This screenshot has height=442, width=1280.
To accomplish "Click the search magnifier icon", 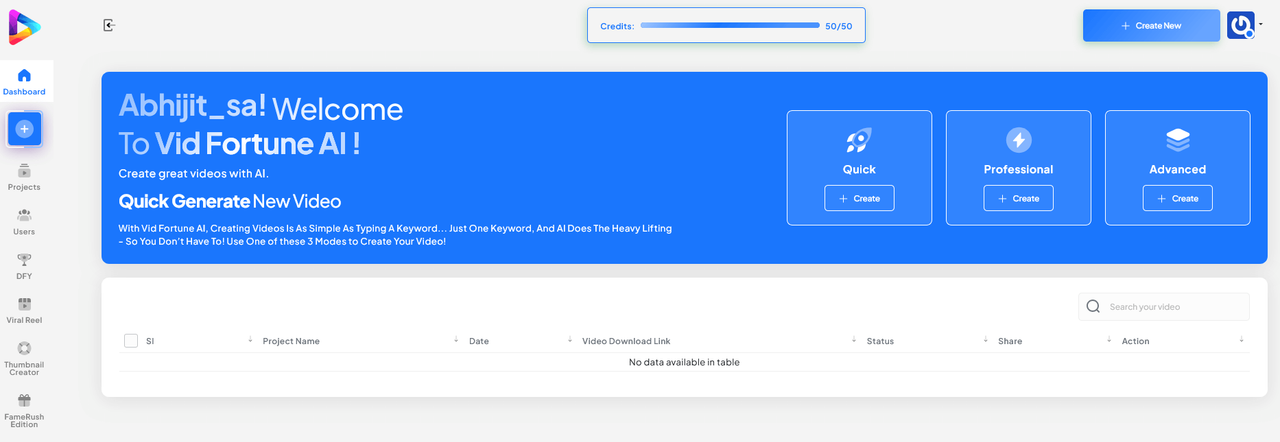I will 1093,307.
